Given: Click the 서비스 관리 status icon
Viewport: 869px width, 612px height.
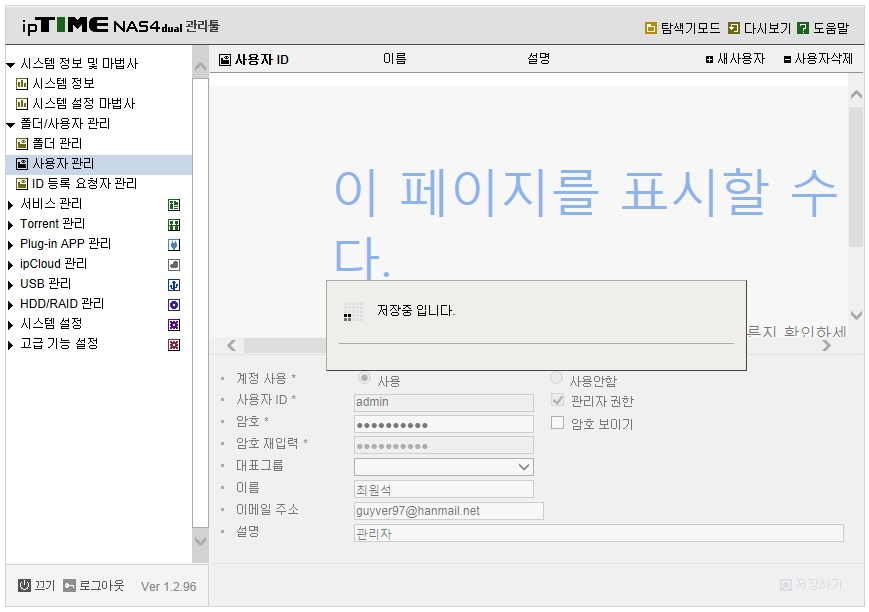Looking at the screenshot, I should click(174, 205).
